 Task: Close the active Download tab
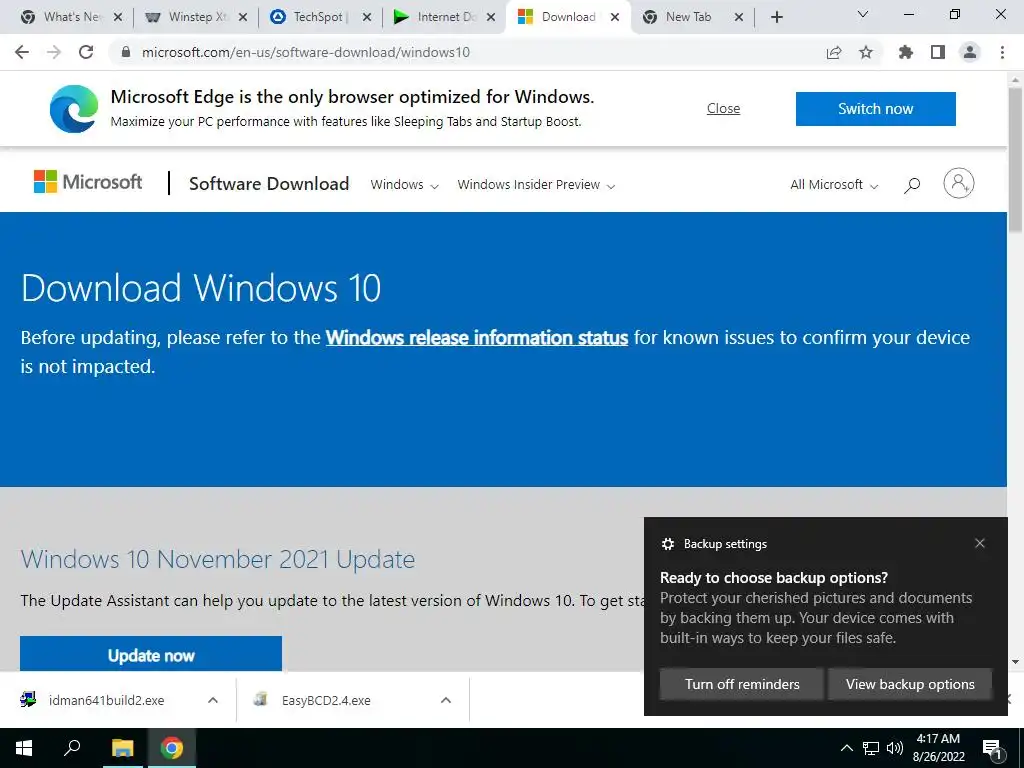pyautogui.click(x=615, y=18)
